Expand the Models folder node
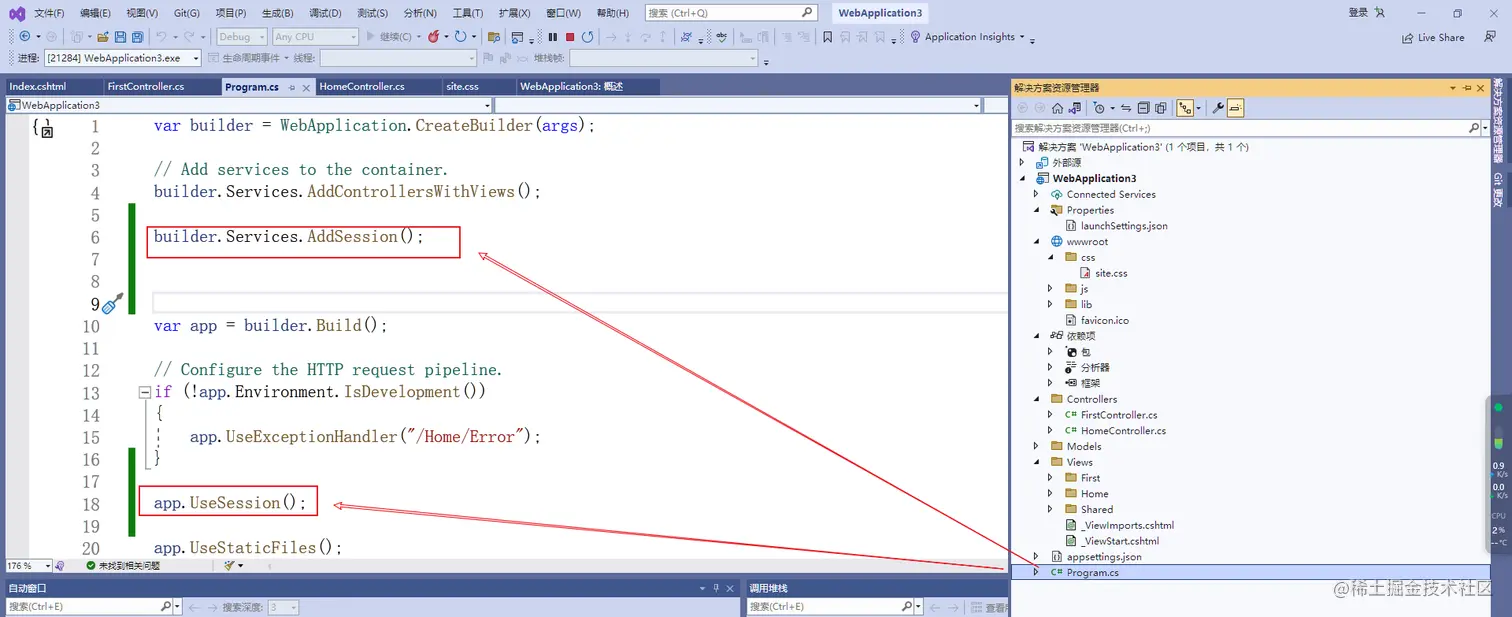Screen dimensions: 1512x617 [1036, 447]
